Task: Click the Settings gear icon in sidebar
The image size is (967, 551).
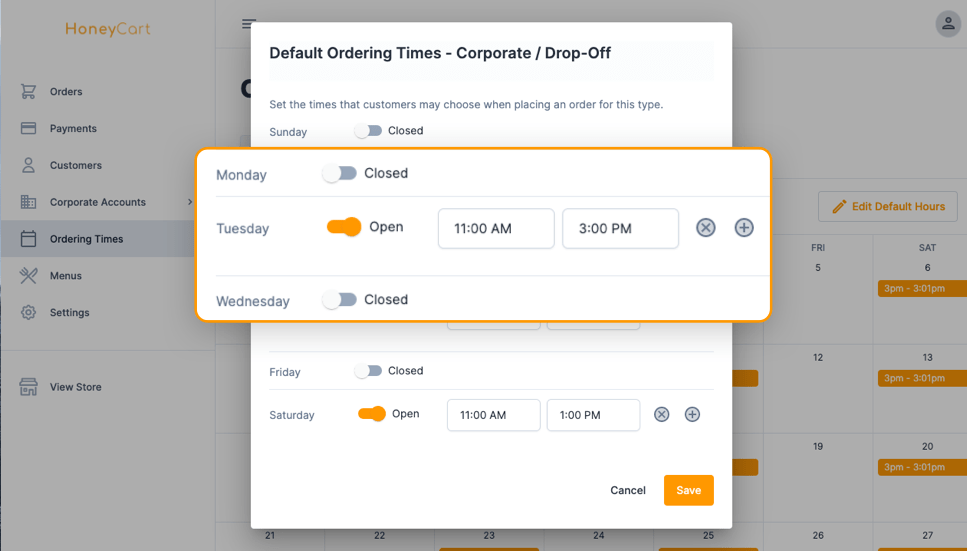Action: pos(28,312)
